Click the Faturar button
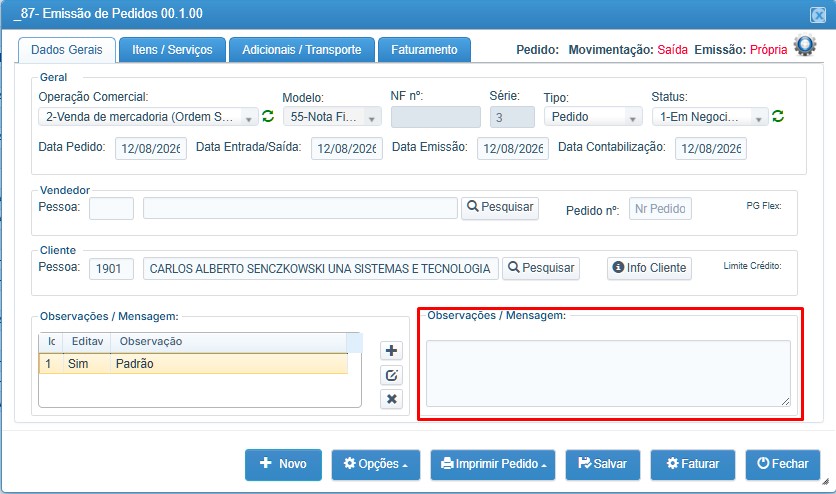 point(693,464)
